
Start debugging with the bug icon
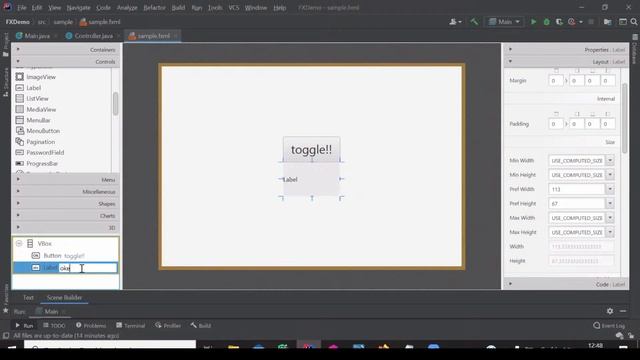(547, 22)
